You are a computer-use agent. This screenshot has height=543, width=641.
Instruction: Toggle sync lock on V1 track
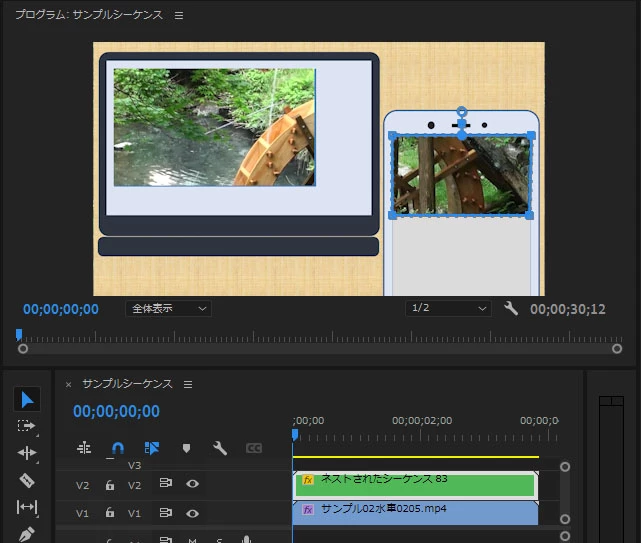(x=166, y=513)
